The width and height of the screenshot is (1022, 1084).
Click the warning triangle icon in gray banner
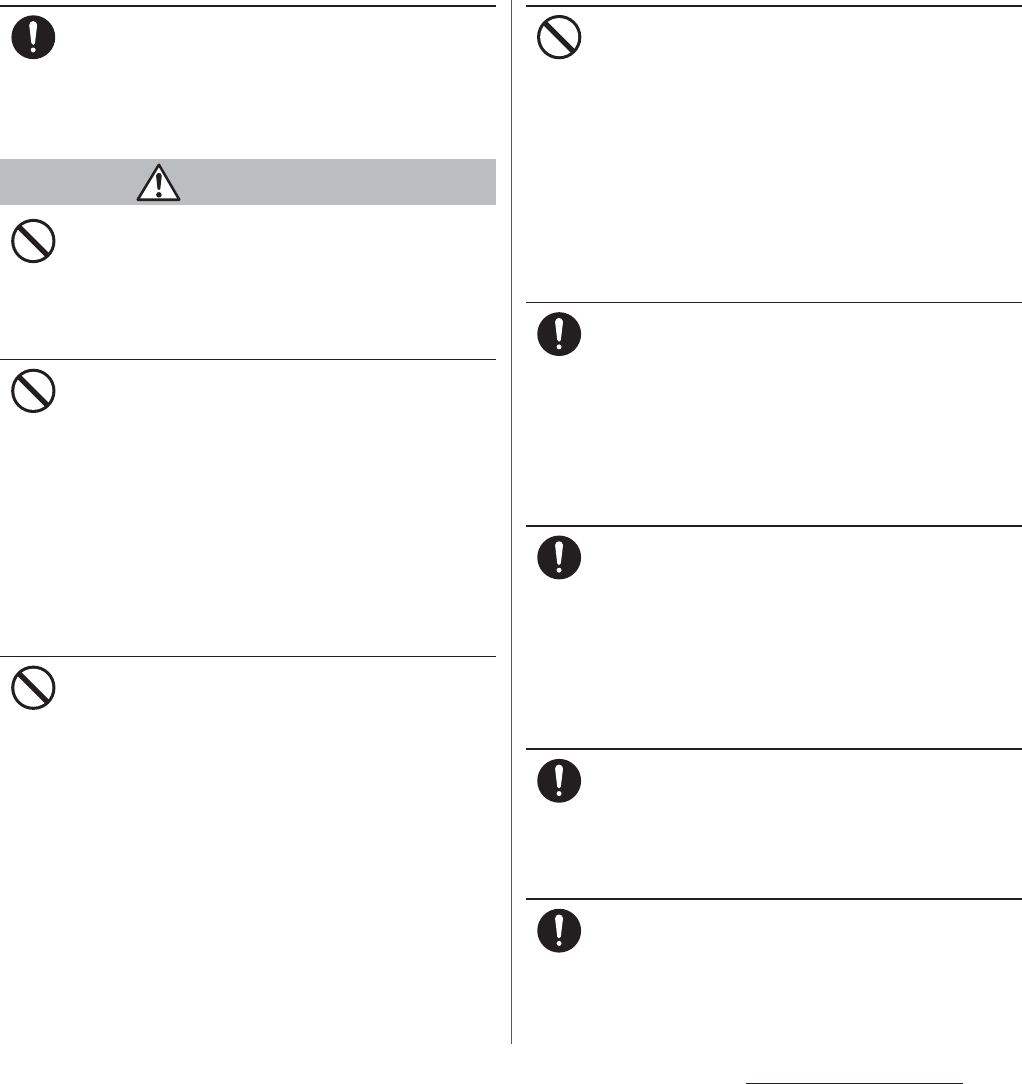(158, 183)
